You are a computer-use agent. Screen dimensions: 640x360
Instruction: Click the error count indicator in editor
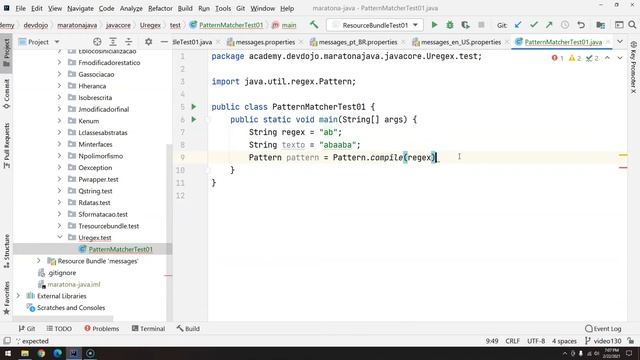click(x=558, y=58)
